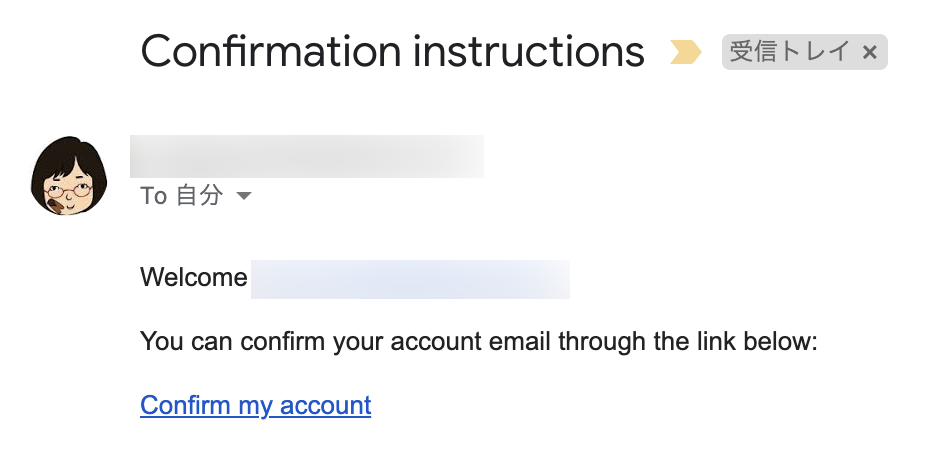The image size is (934, 466).
Task: Click the sender's cartoon avatar
Action: pos(69,176)
